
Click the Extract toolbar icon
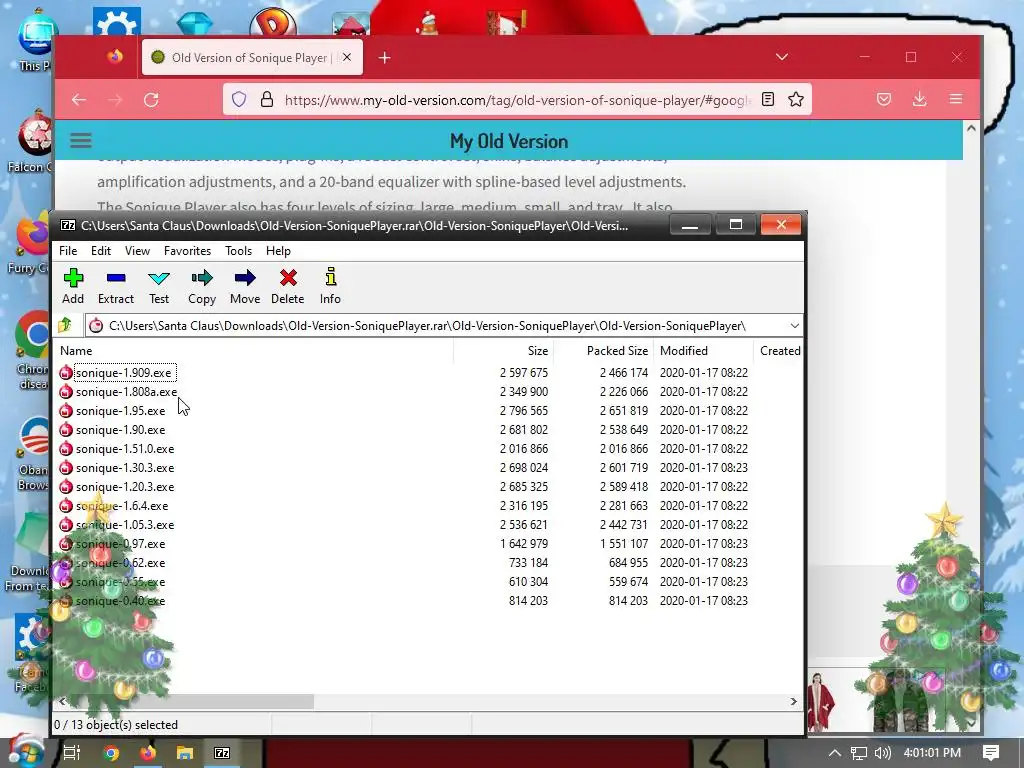[x=116, y=286]
